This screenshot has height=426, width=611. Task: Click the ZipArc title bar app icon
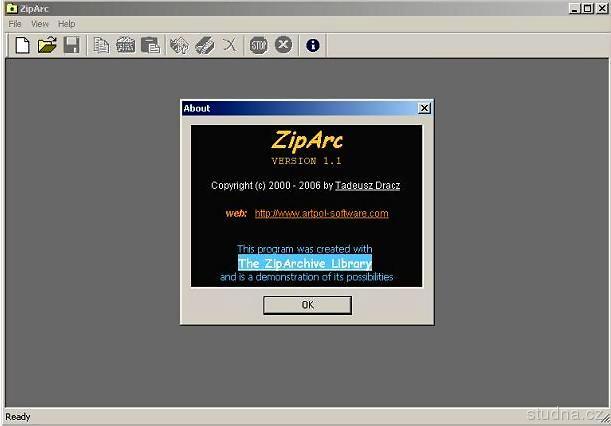pos(12,8)
